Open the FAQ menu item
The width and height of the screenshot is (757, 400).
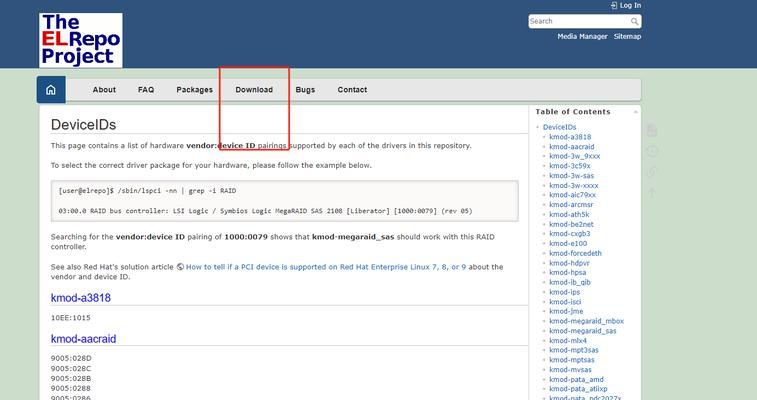point(146,90)
